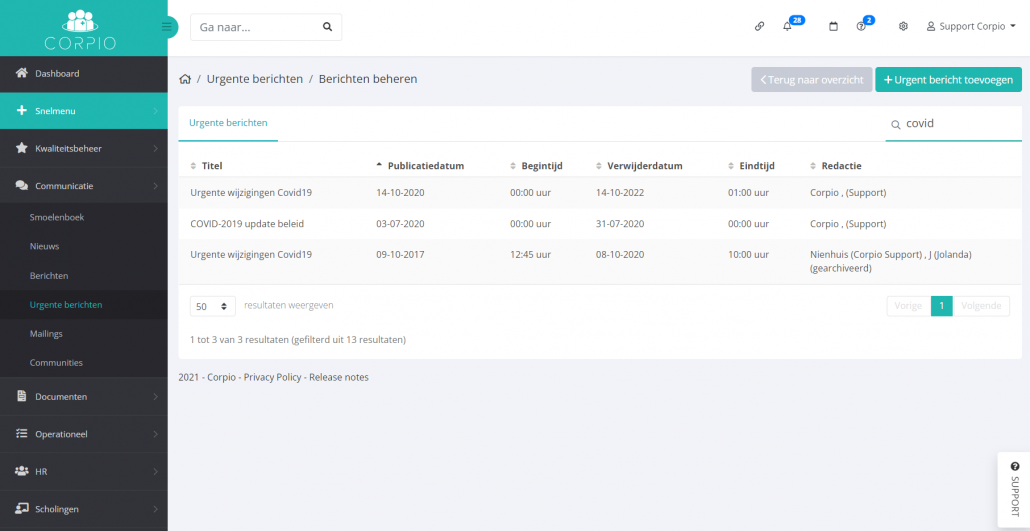Open the notifications bell icon

pos(787,27)
